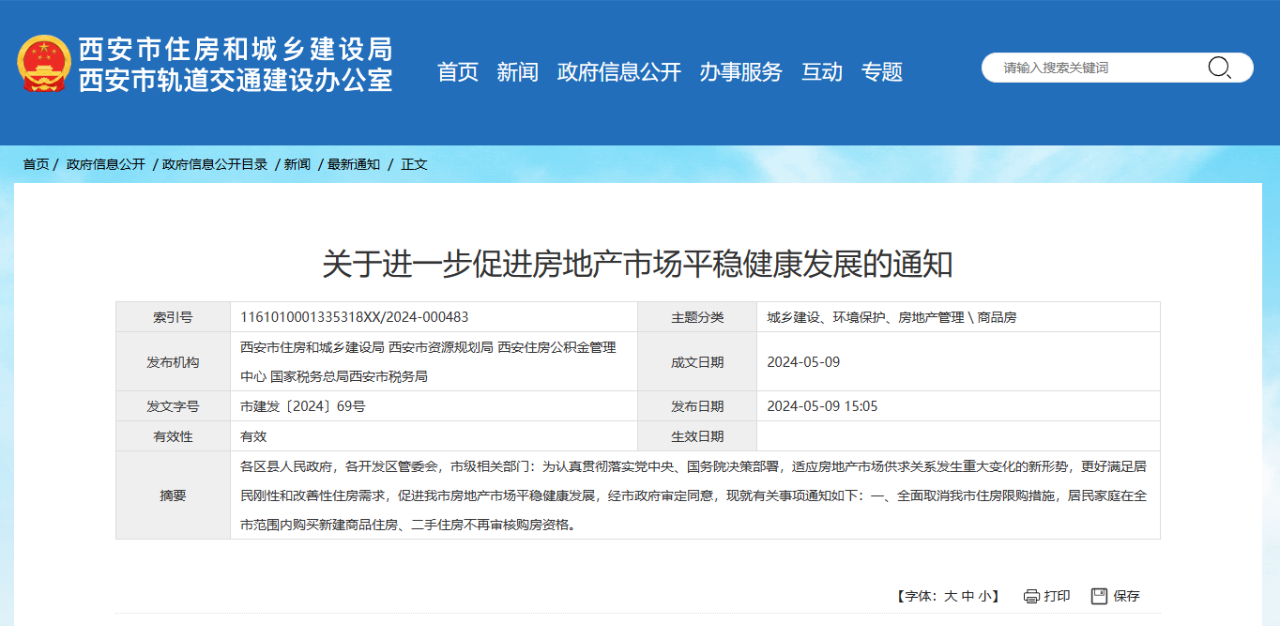
Task: Click the floppy disk save icon
Action: (1099, 596)
